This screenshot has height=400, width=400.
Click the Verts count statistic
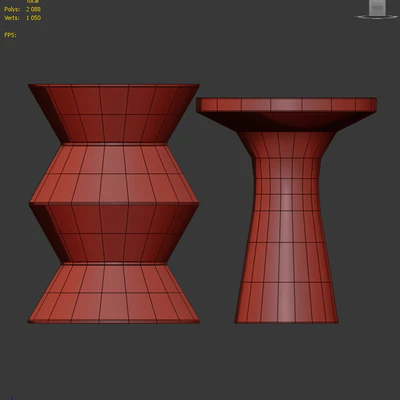[x=22, y=18]
